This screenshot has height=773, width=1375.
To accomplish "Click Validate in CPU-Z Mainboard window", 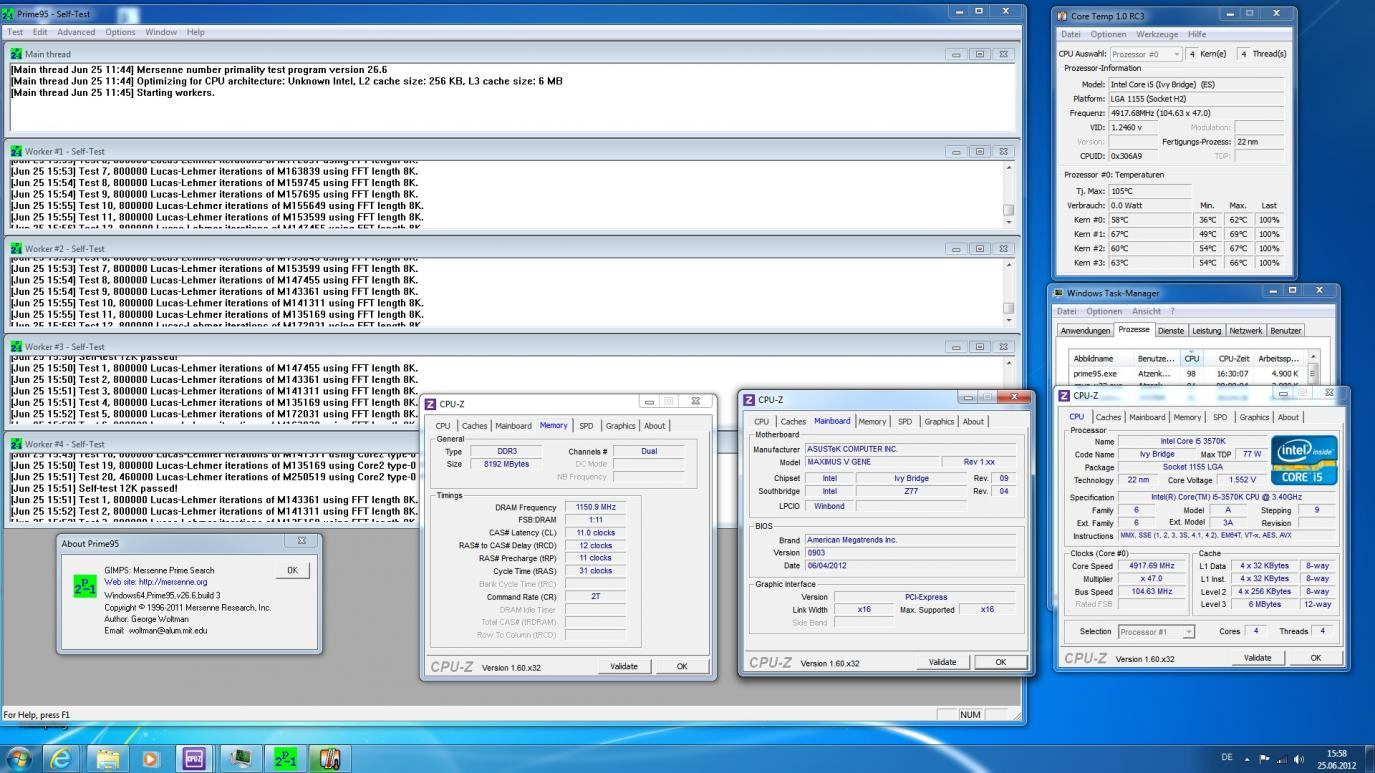I will (942, 662).
